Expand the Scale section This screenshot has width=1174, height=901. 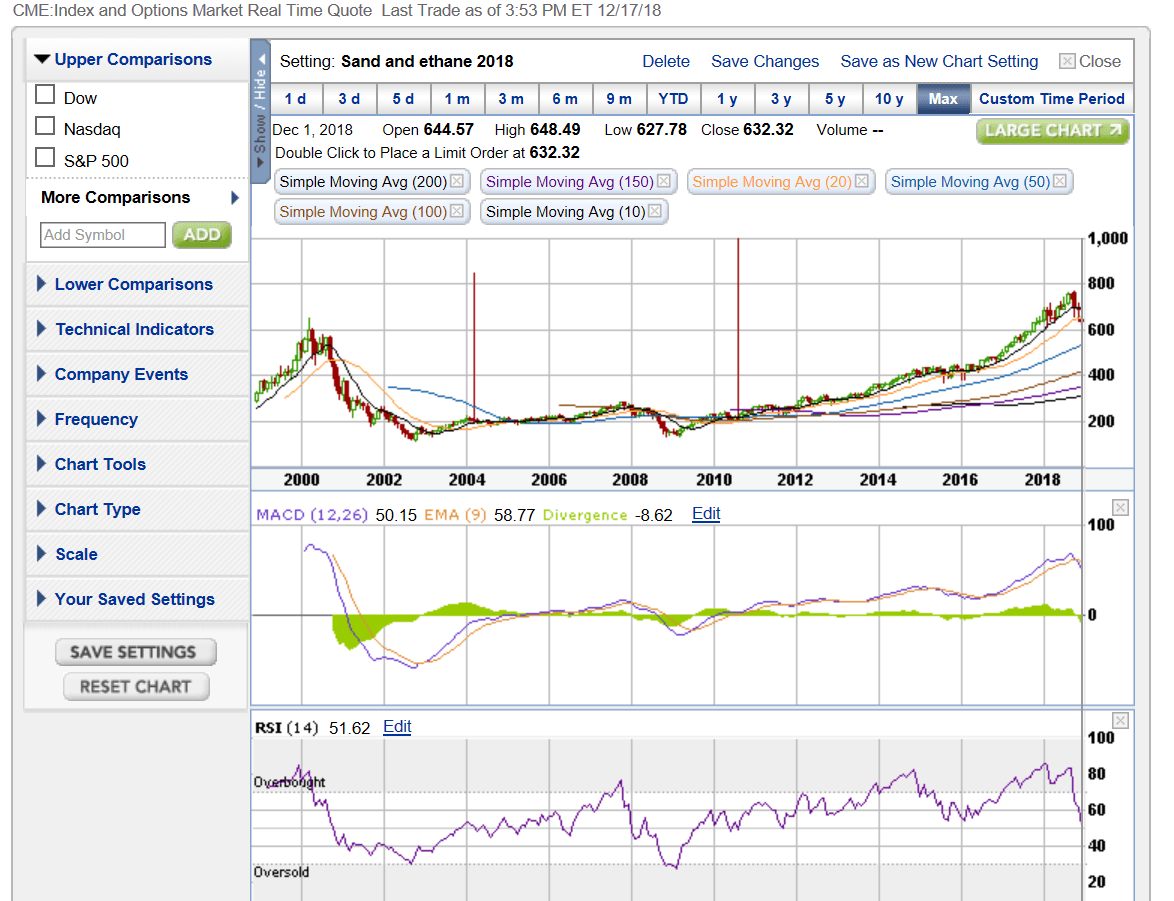pyautogui.click(x=67, y=554)
